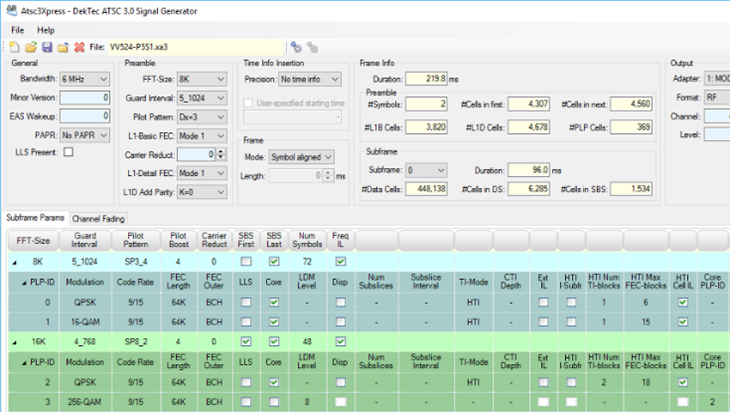Click the Atsc3Xpress app icon in title bar
The image size is (730, 412).
[10, 10]
